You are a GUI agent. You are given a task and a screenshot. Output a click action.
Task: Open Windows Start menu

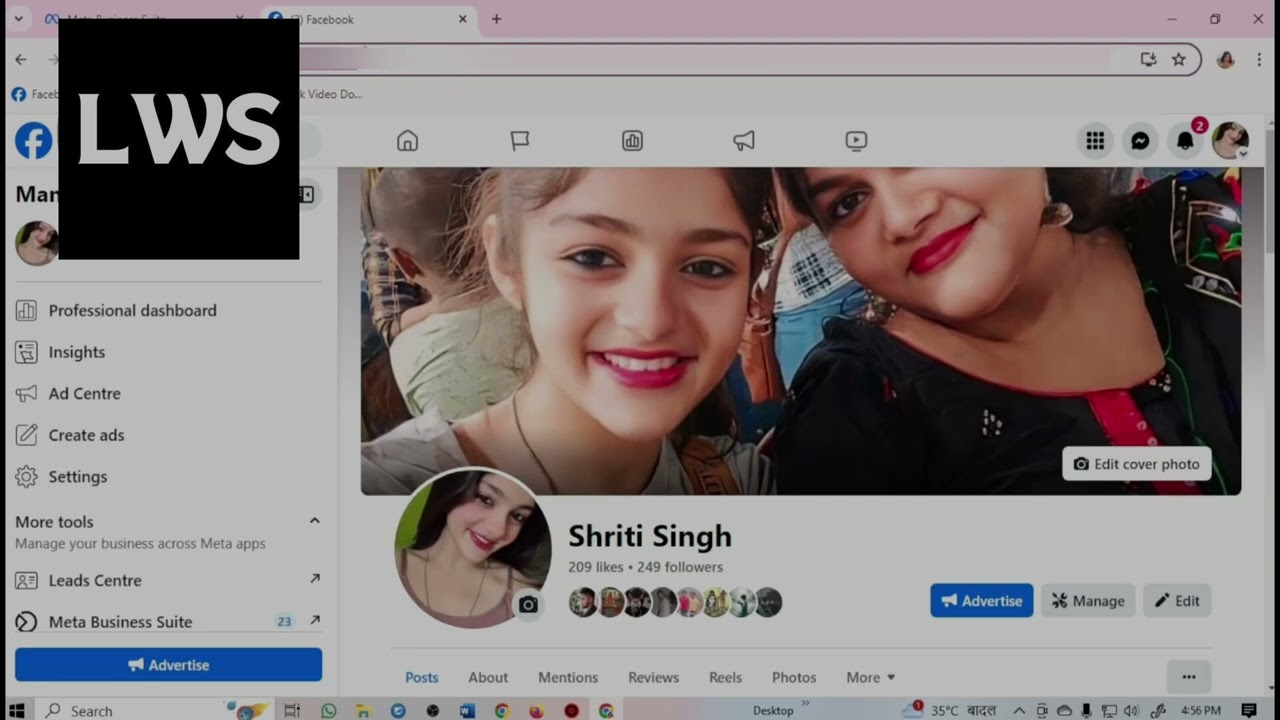tap(18, 710)
